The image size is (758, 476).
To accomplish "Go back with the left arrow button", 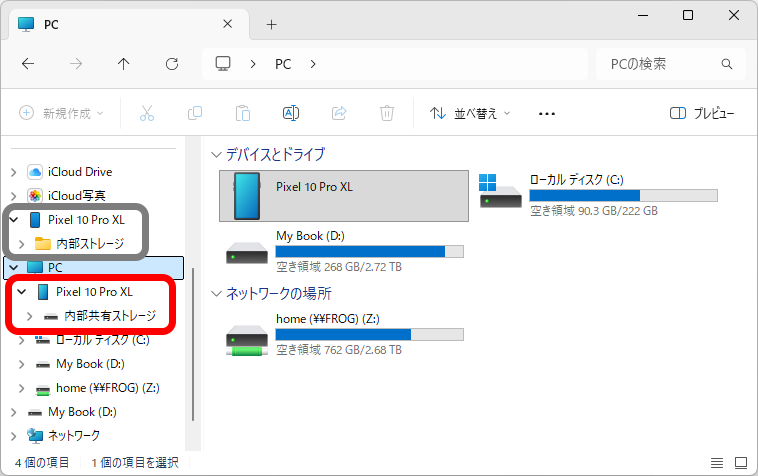I will click(28, 64).
